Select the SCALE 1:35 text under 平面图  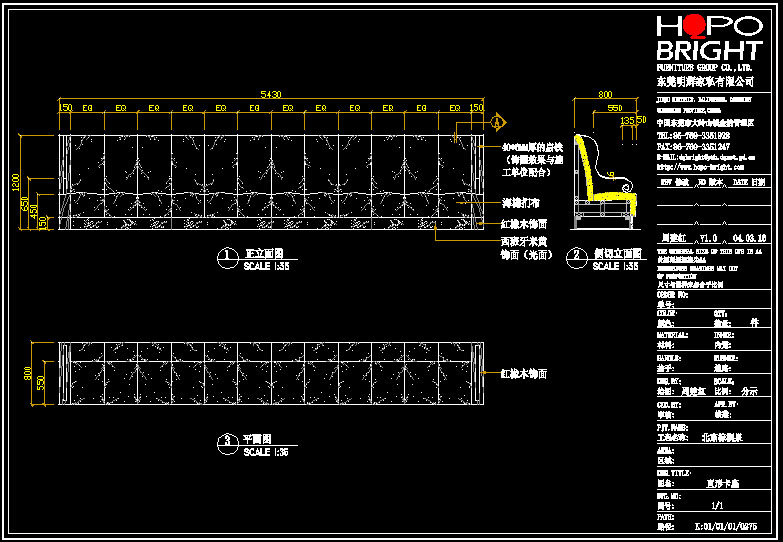click(x=266, y=452)
